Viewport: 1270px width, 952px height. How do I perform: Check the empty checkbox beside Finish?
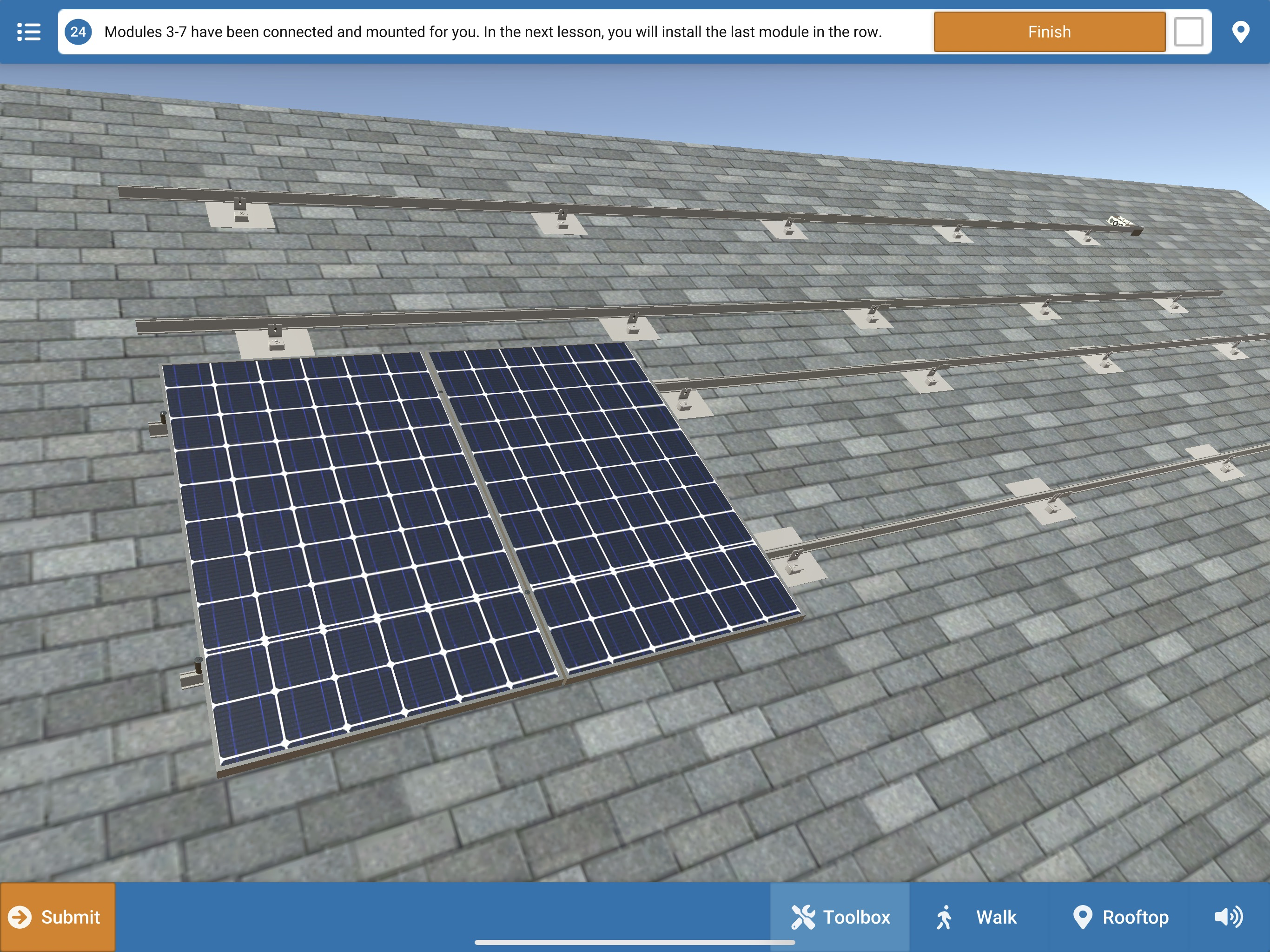[1189, 32]
